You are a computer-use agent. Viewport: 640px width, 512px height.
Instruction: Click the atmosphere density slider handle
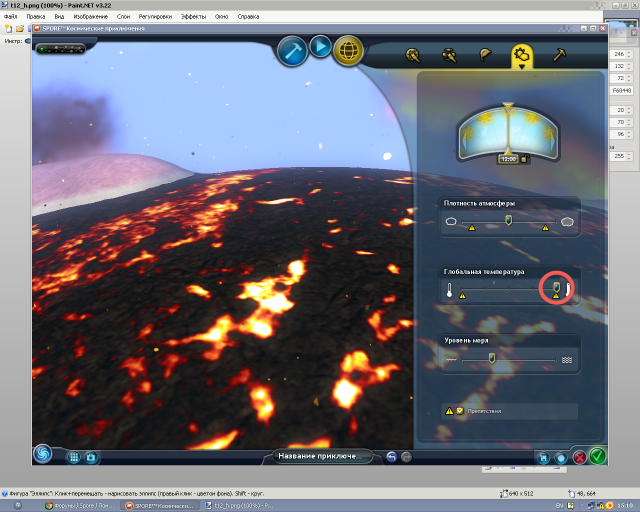pos(508,221)
